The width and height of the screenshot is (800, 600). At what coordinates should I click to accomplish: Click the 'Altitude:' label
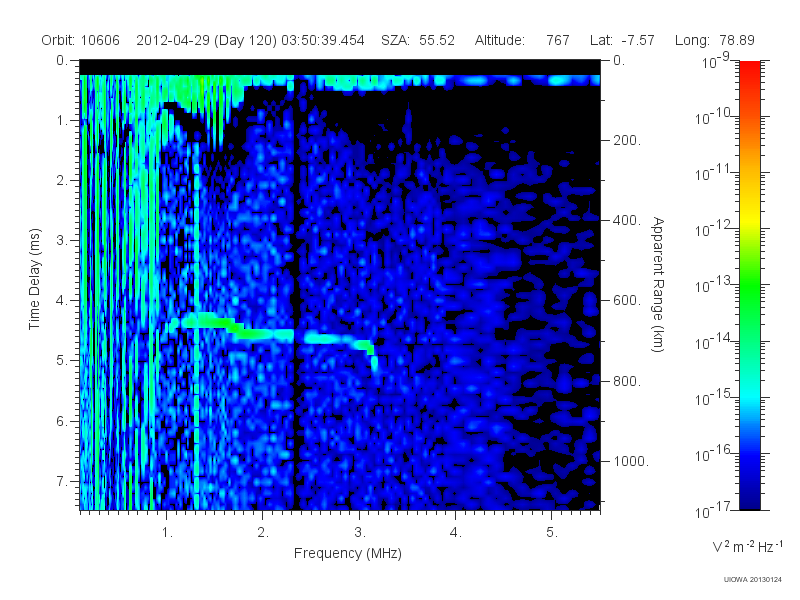tap(499, 40)
